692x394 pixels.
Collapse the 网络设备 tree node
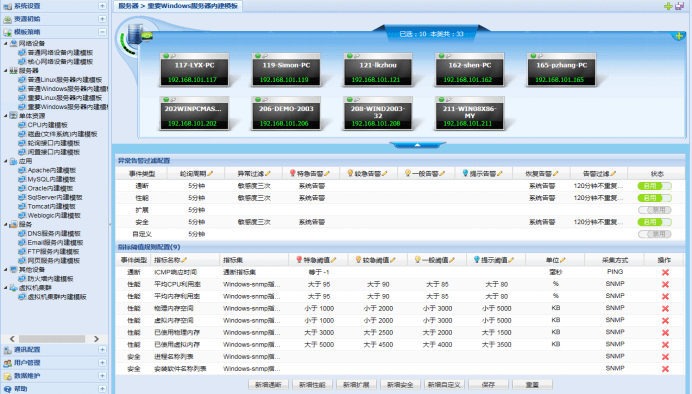6,43
